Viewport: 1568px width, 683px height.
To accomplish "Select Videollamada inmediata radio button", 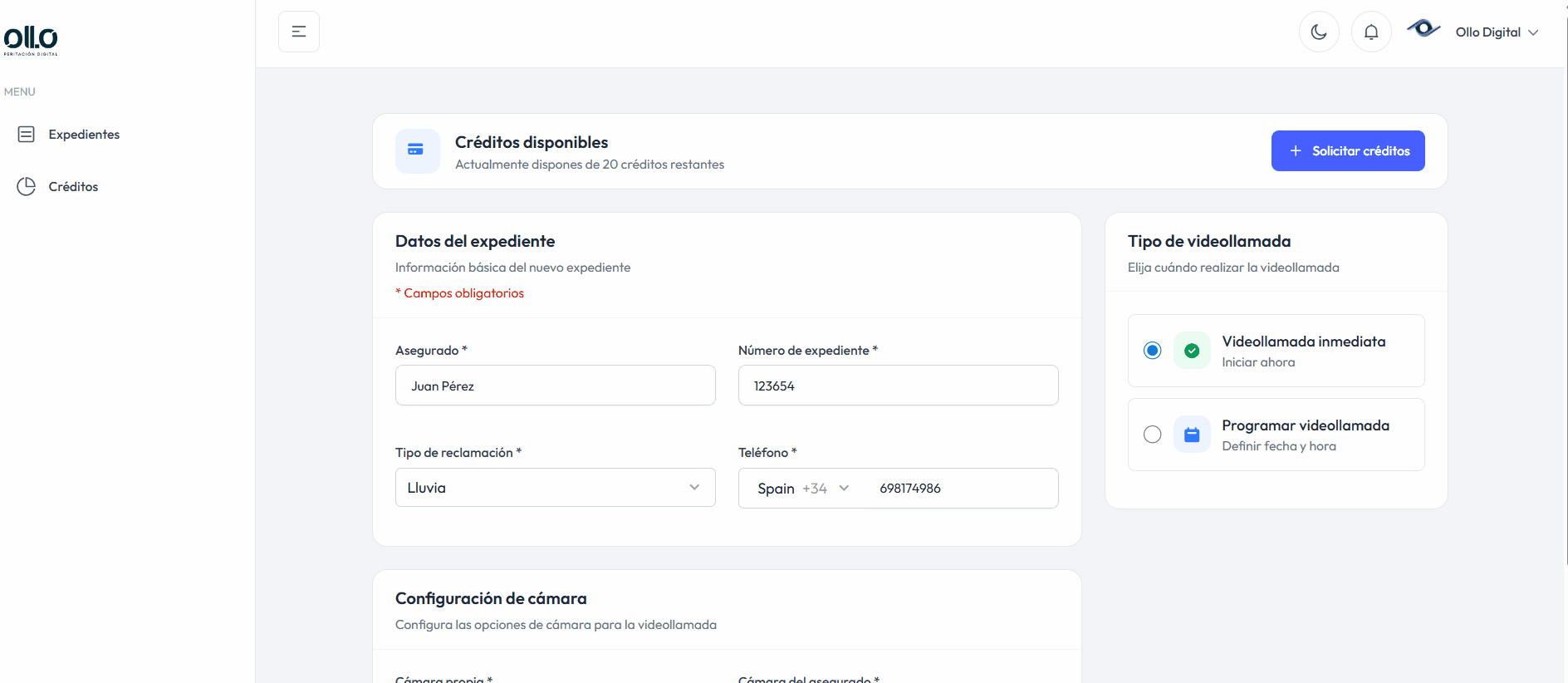I will tap(1152, 351).
